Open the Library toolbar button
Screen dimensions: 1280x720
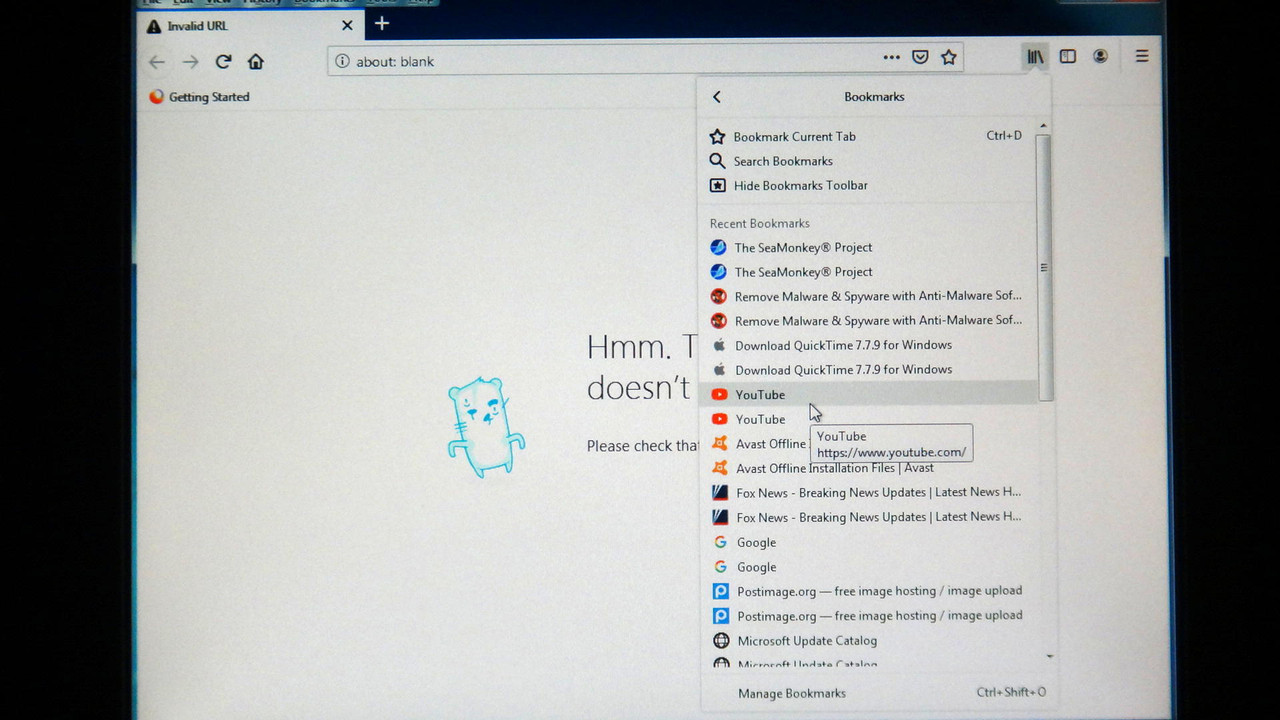[1035, 57]
